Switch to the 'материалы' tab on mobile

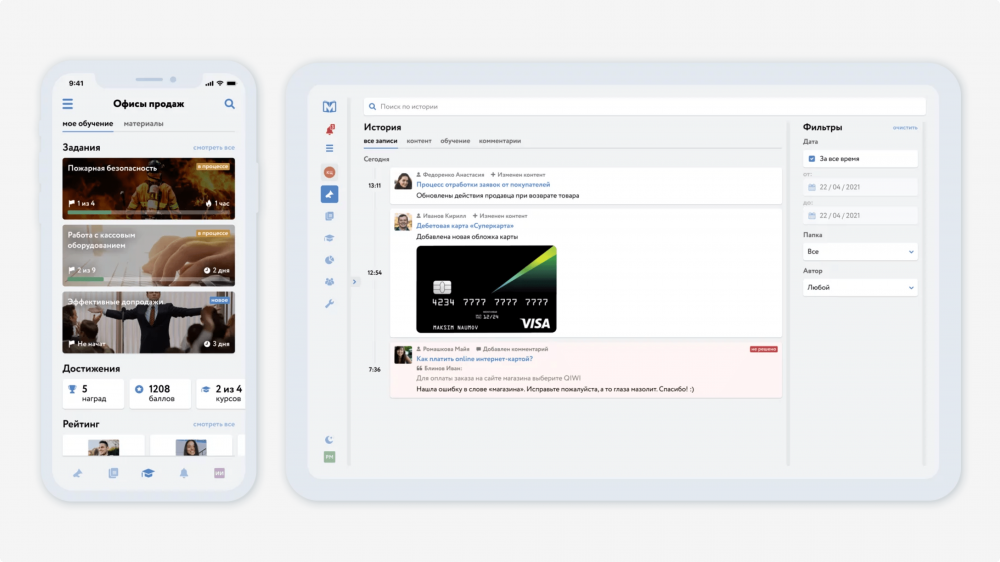click(x=143, y=124)
